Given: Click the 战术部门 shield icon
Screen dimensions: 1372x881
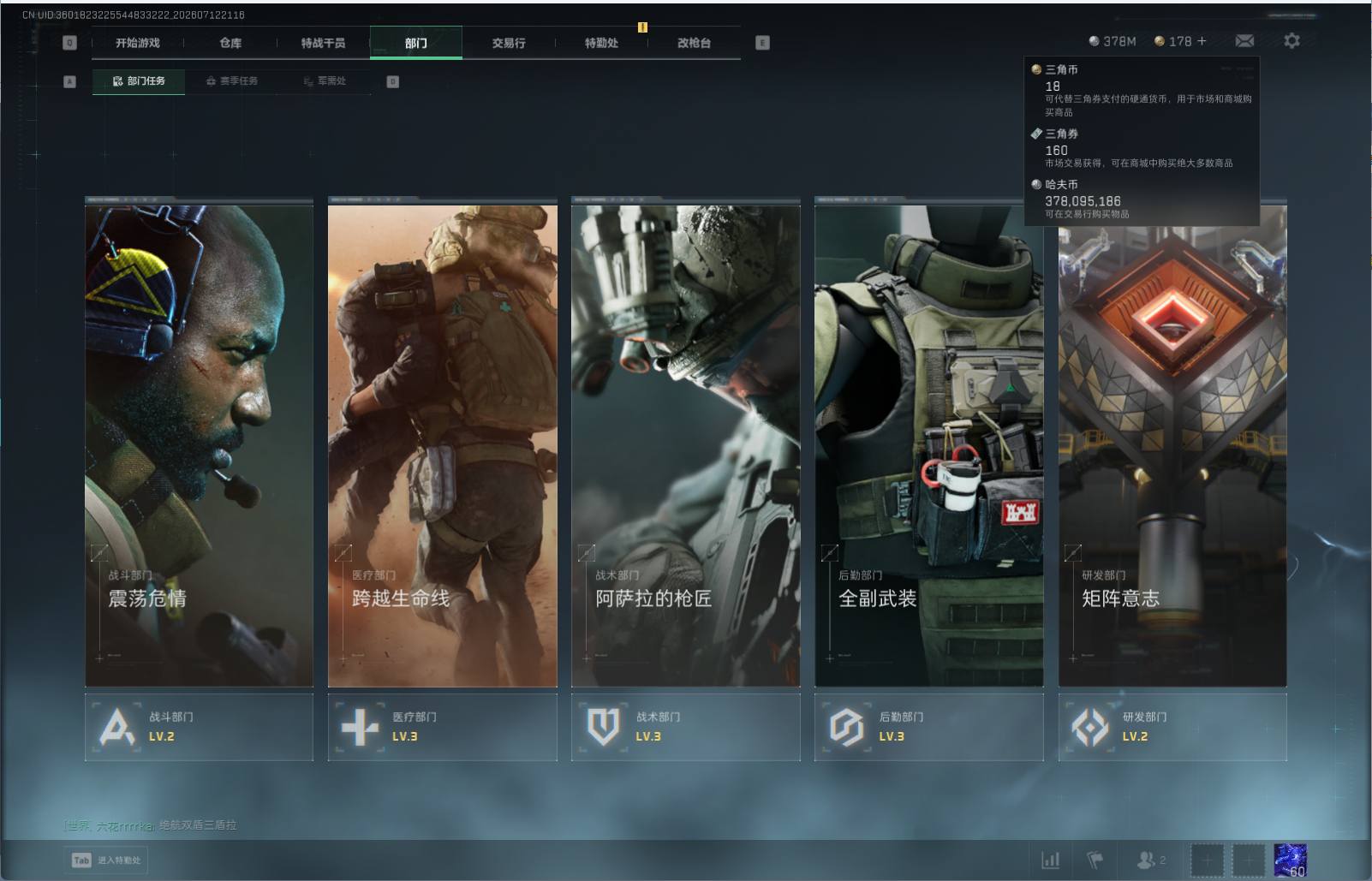Looking at the screenshot, I should point(603,727).
